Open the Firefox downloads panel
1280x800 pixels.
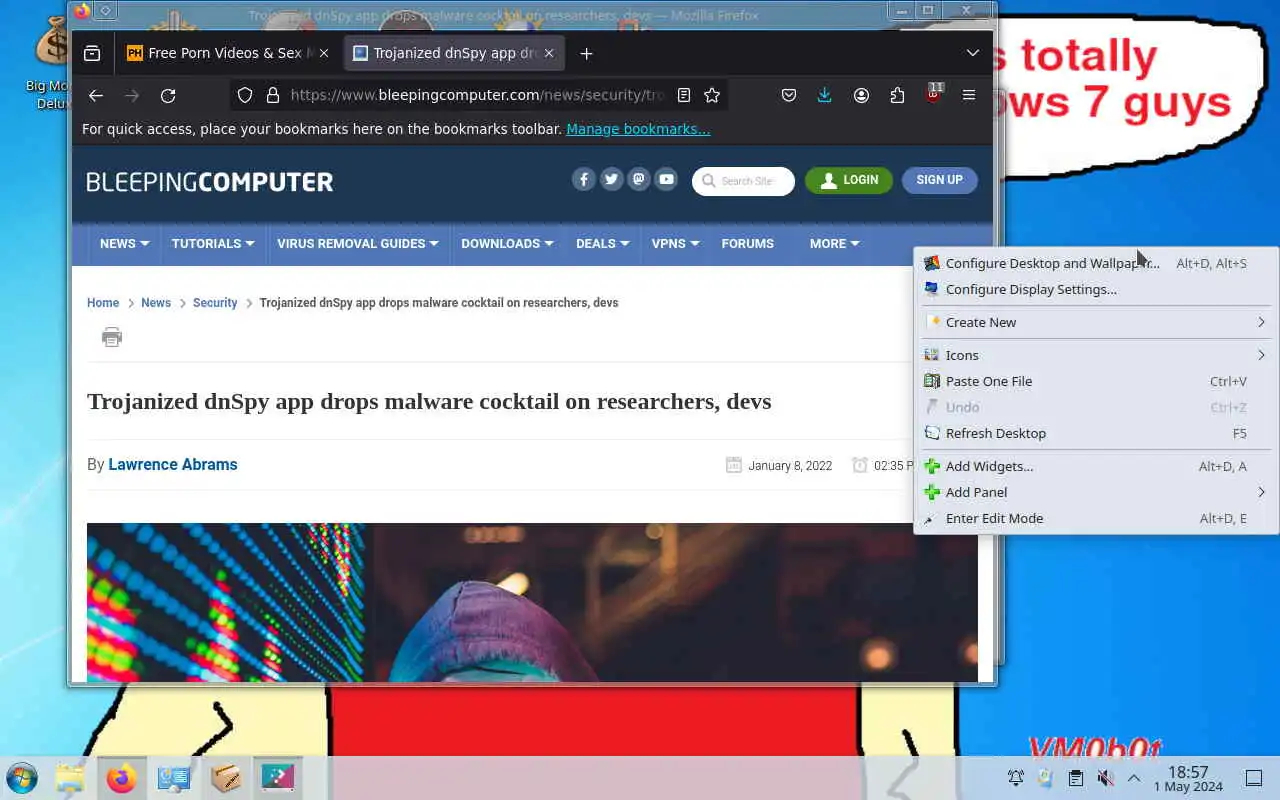tap(824, 95)
